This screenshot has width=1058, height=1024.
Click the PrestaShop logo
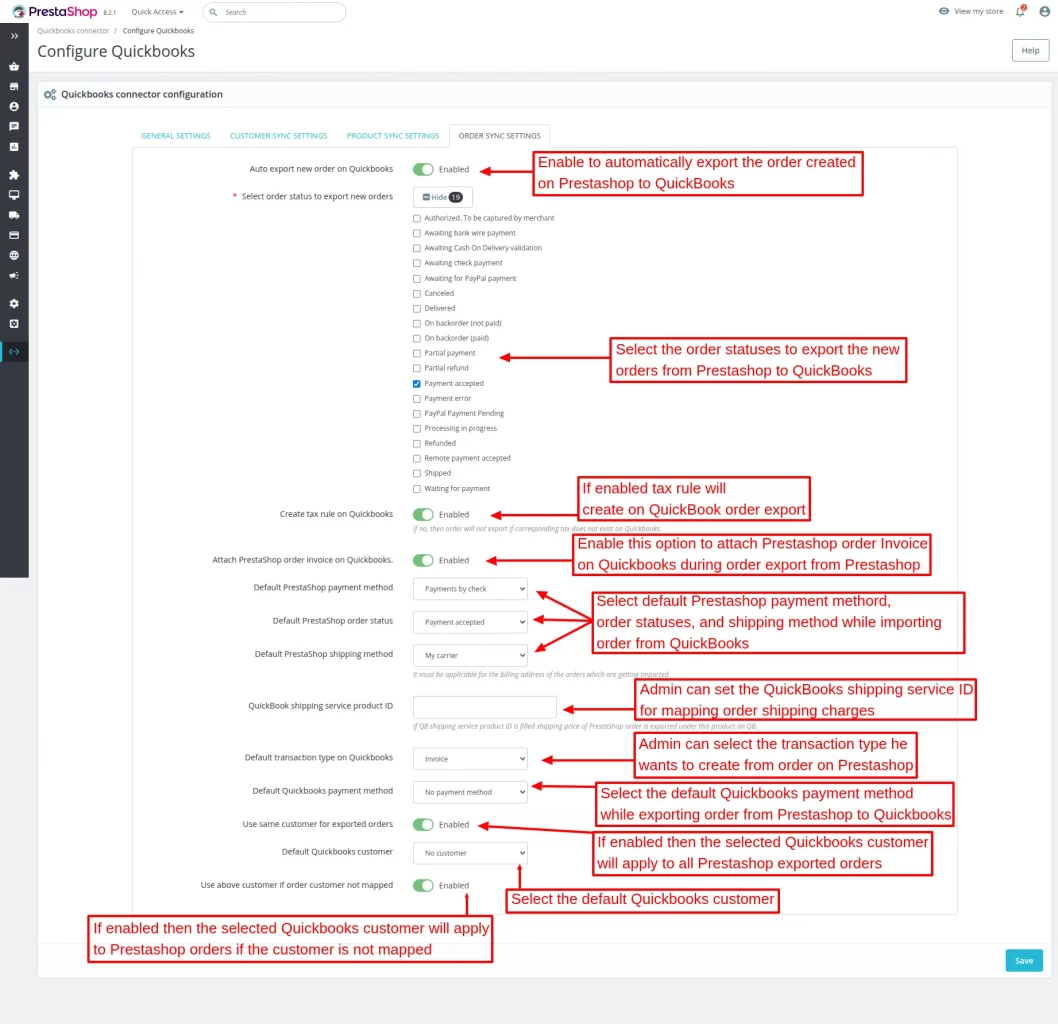pos(55,11)
